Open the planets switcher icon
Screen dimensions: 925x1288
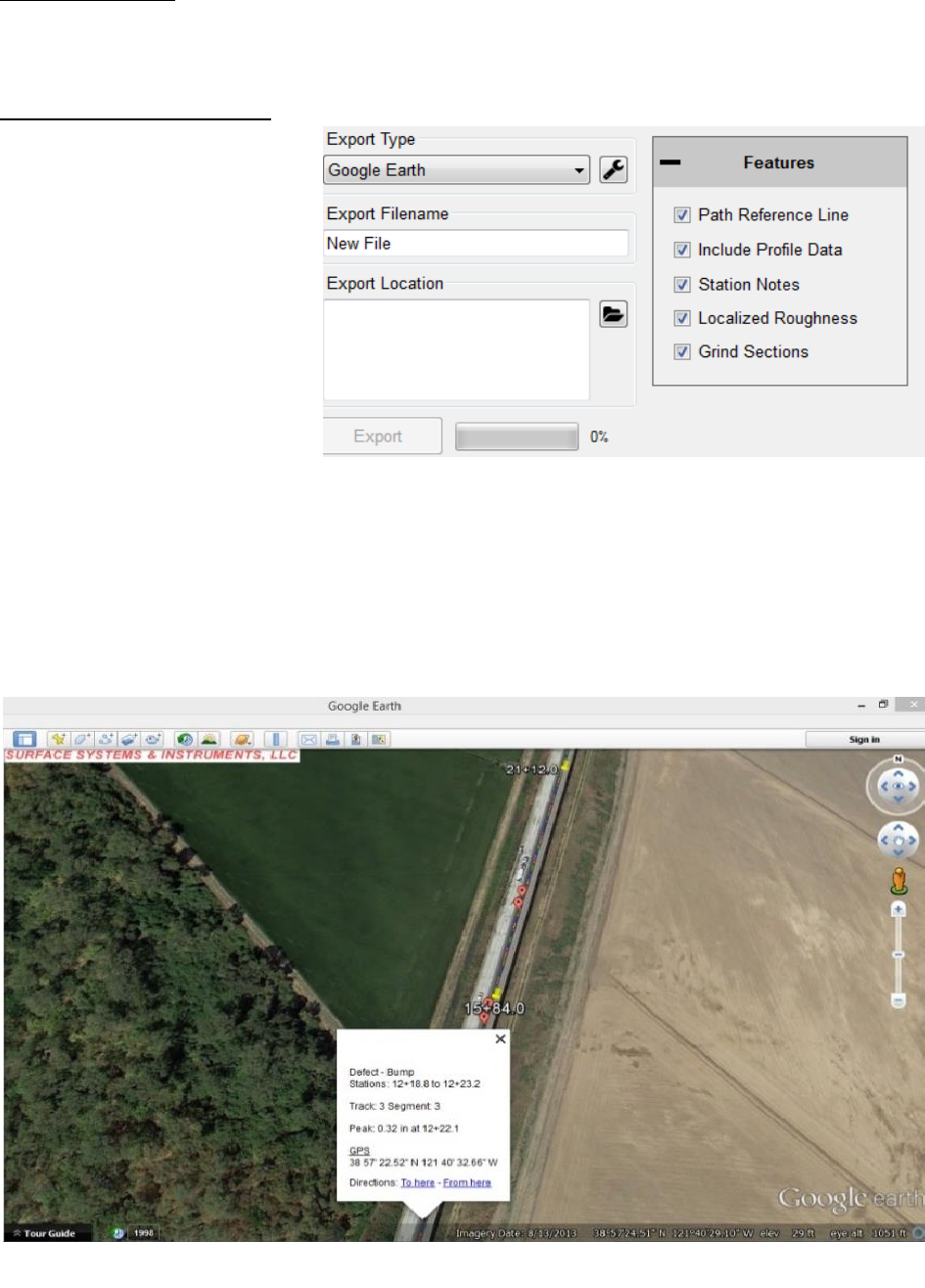243,739
